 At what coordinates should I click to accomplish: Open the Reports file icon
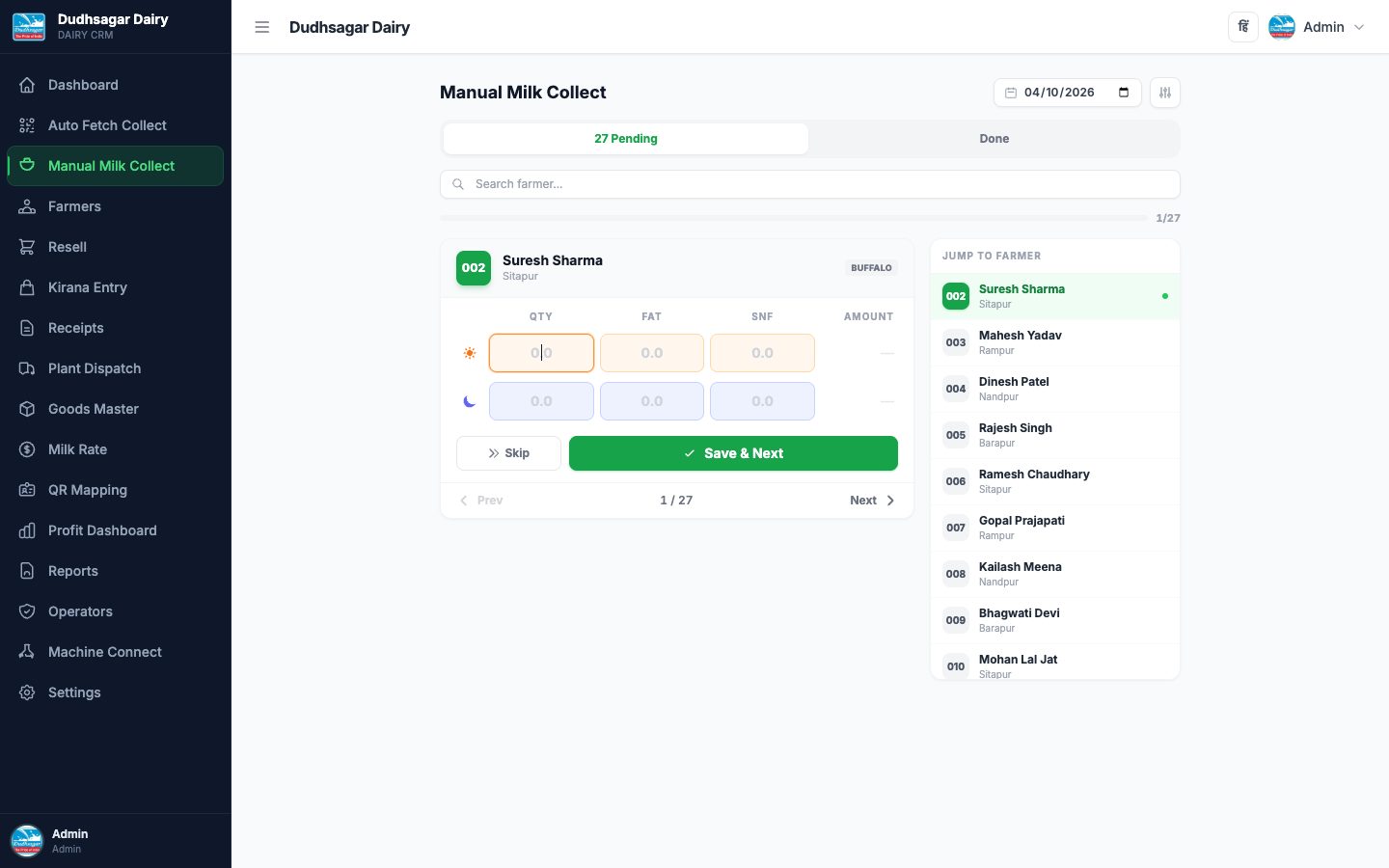pyautogui.click(x=27, y=571)
